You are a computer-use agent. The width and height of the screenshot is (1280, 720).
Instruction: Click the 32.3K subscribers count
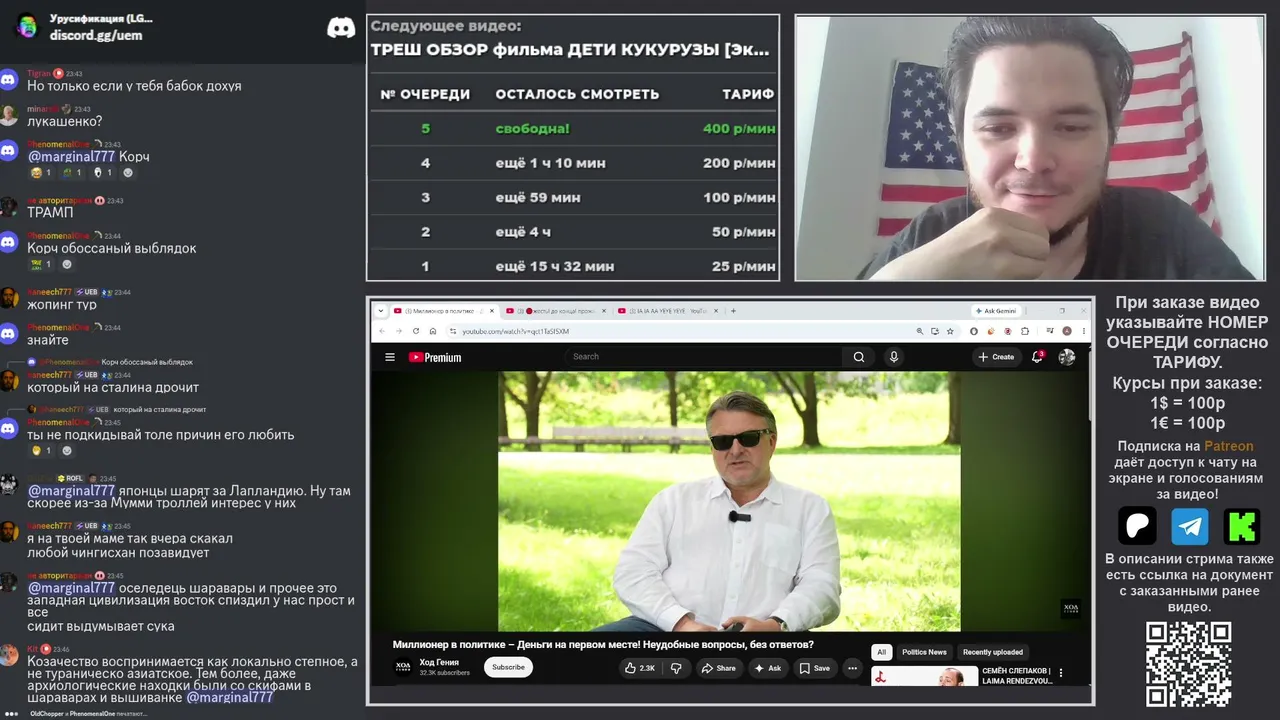point(445,673)
